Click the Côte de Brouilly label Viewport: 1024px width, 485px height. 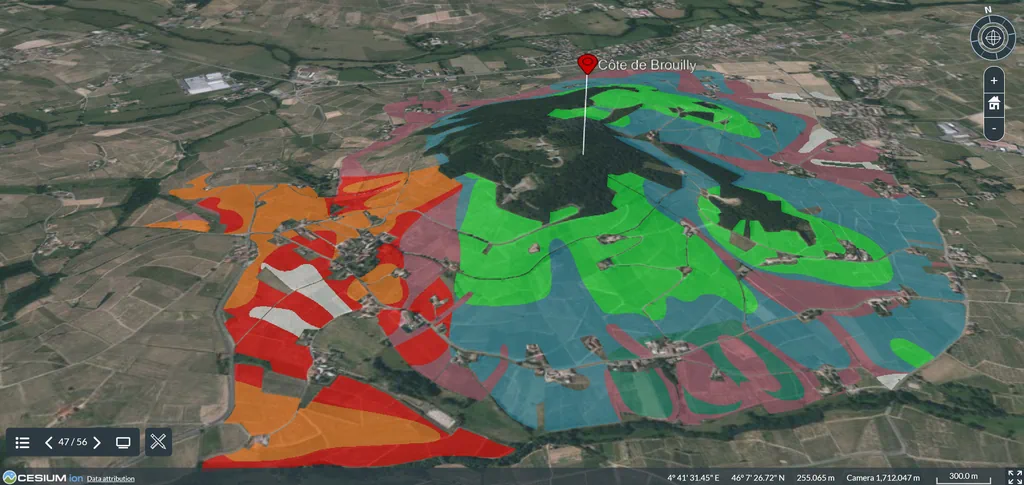point(647,65)
